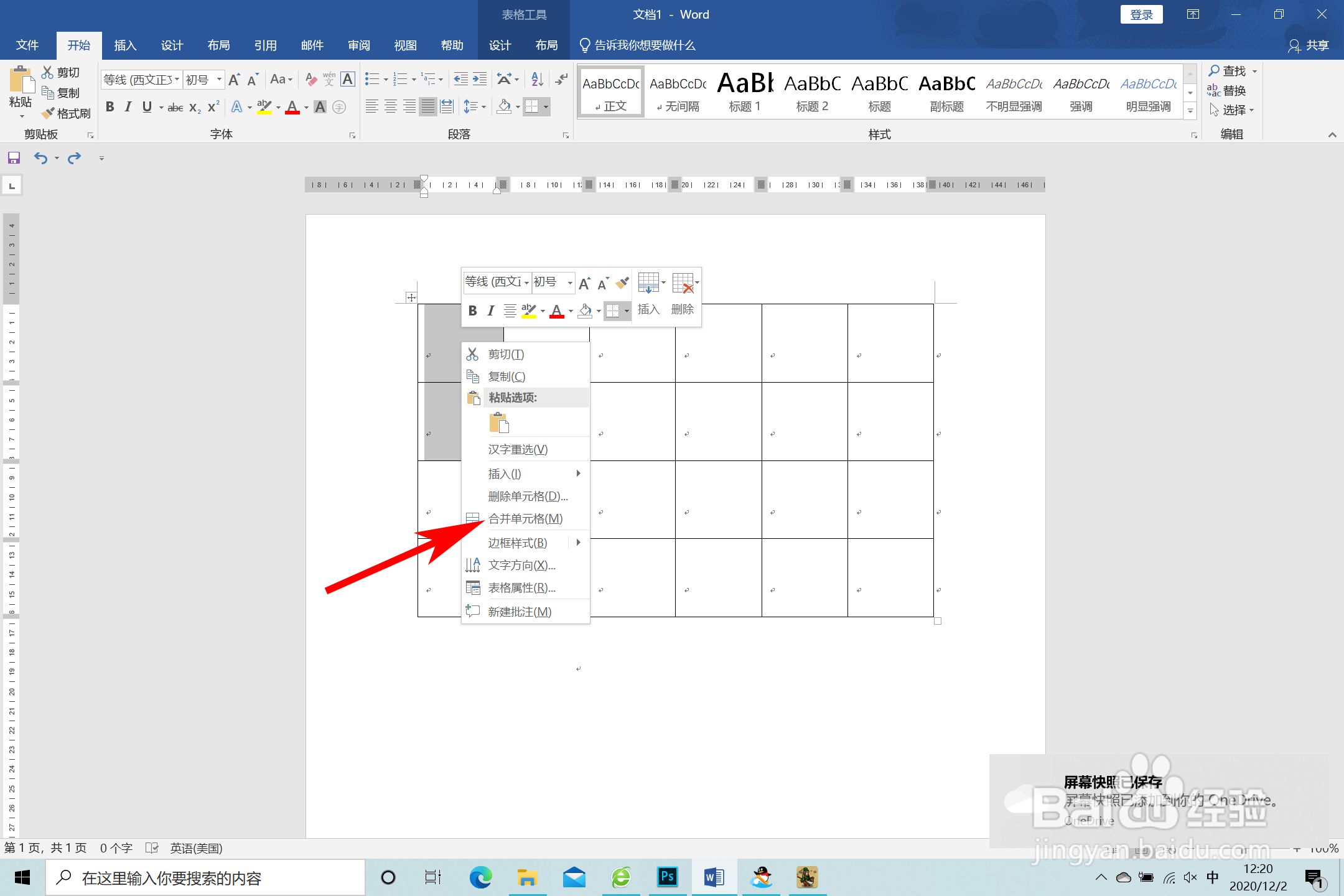Toggle Italic in the floating mini toolbar
This screenshot has height=896, width=1344.
pyautogui.click(x=491, y=310)
